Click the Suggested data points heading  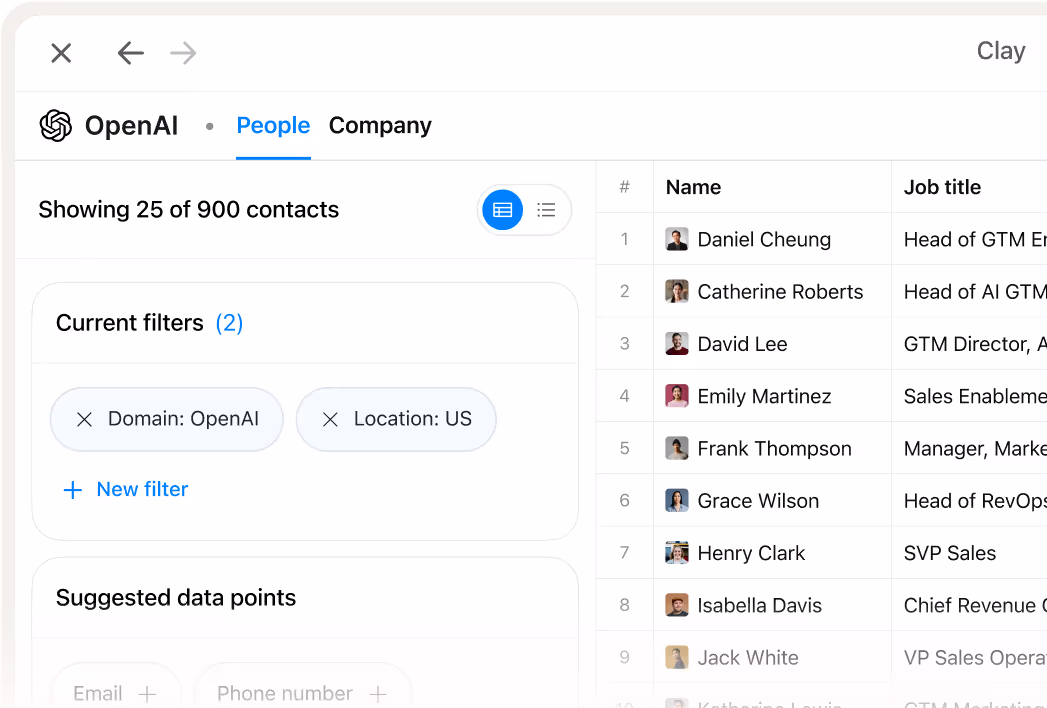pyautogui.click(x=176, y=598)
